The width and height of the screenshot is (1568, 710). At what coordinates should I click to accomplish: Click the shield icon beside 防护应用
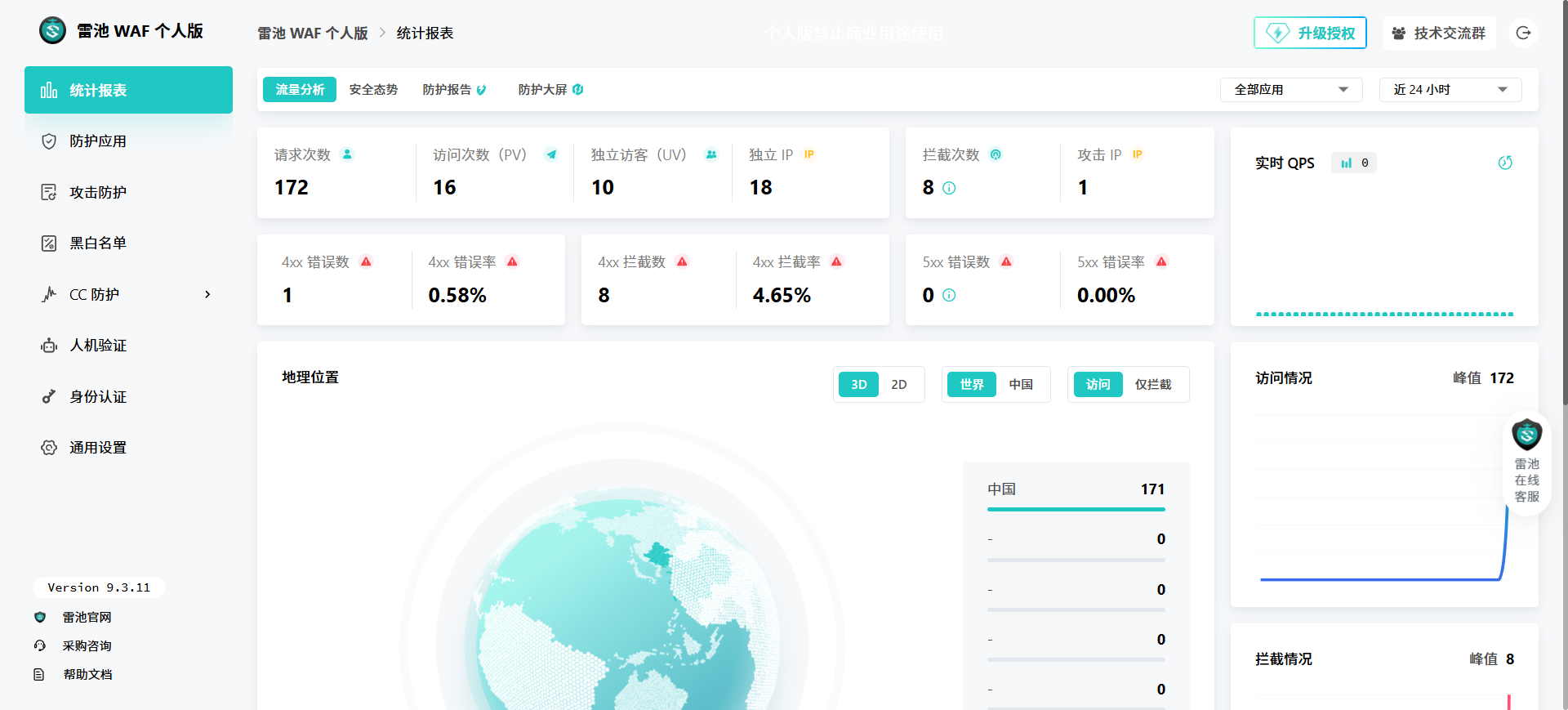click(49, 141)
